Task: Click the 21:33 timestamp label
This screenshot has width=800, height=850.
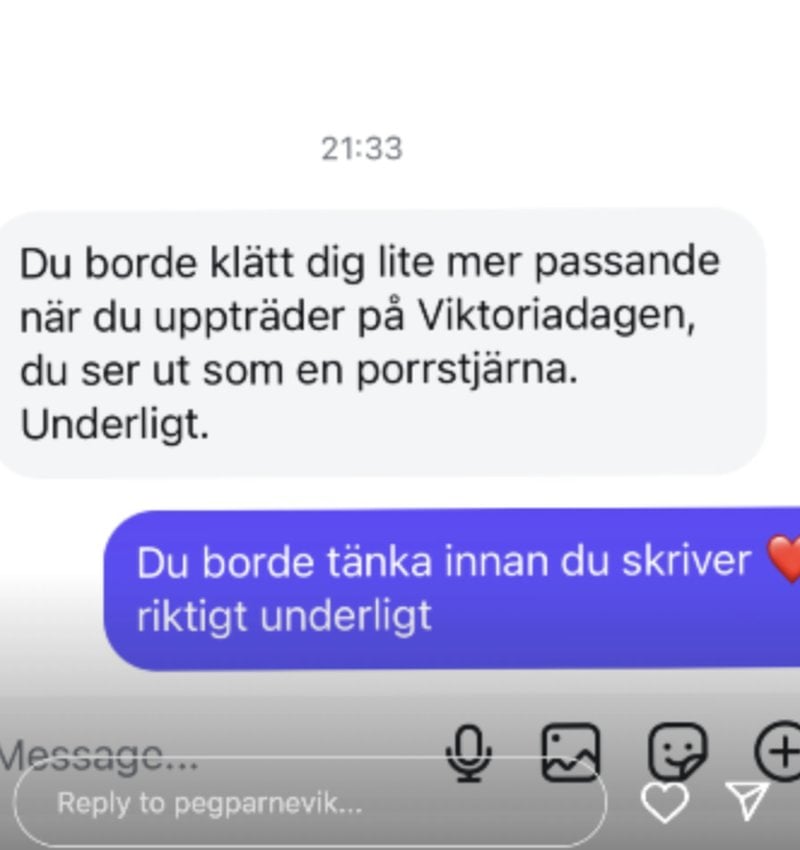Action: 362,149
